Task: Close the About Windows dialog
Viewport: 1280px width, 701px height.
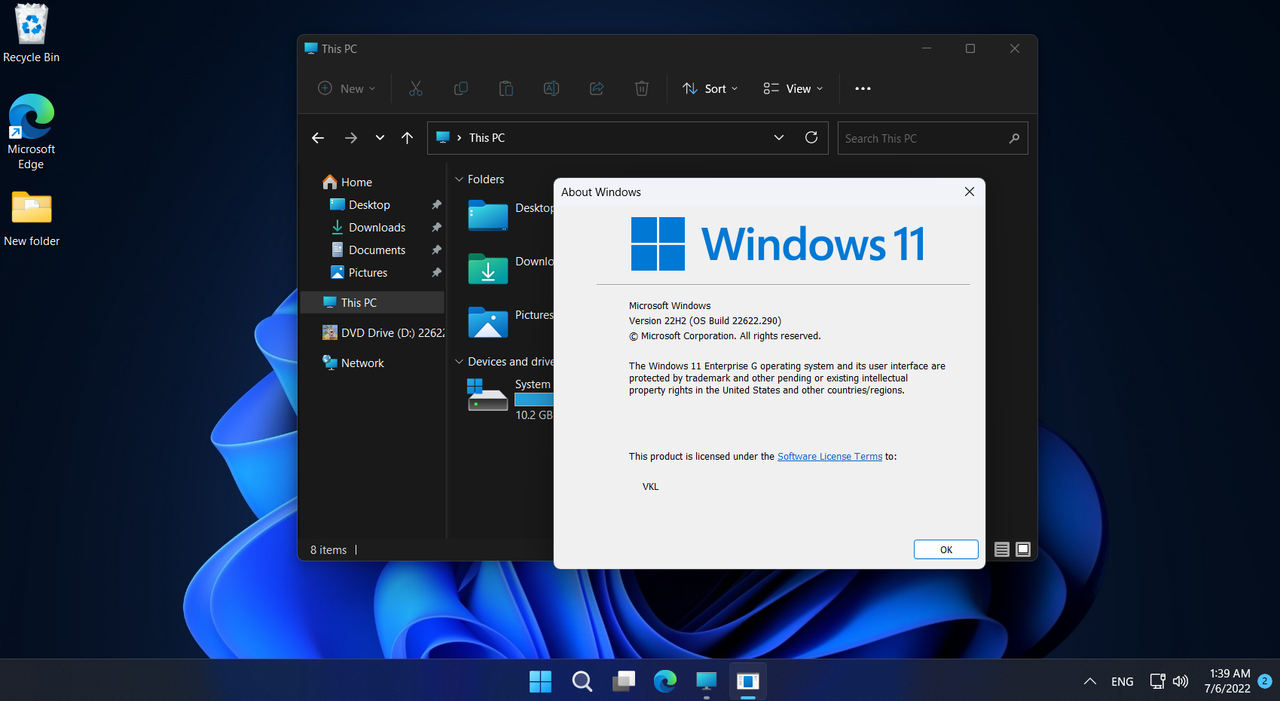Action: pyautogui.click(x=969, y=192)
